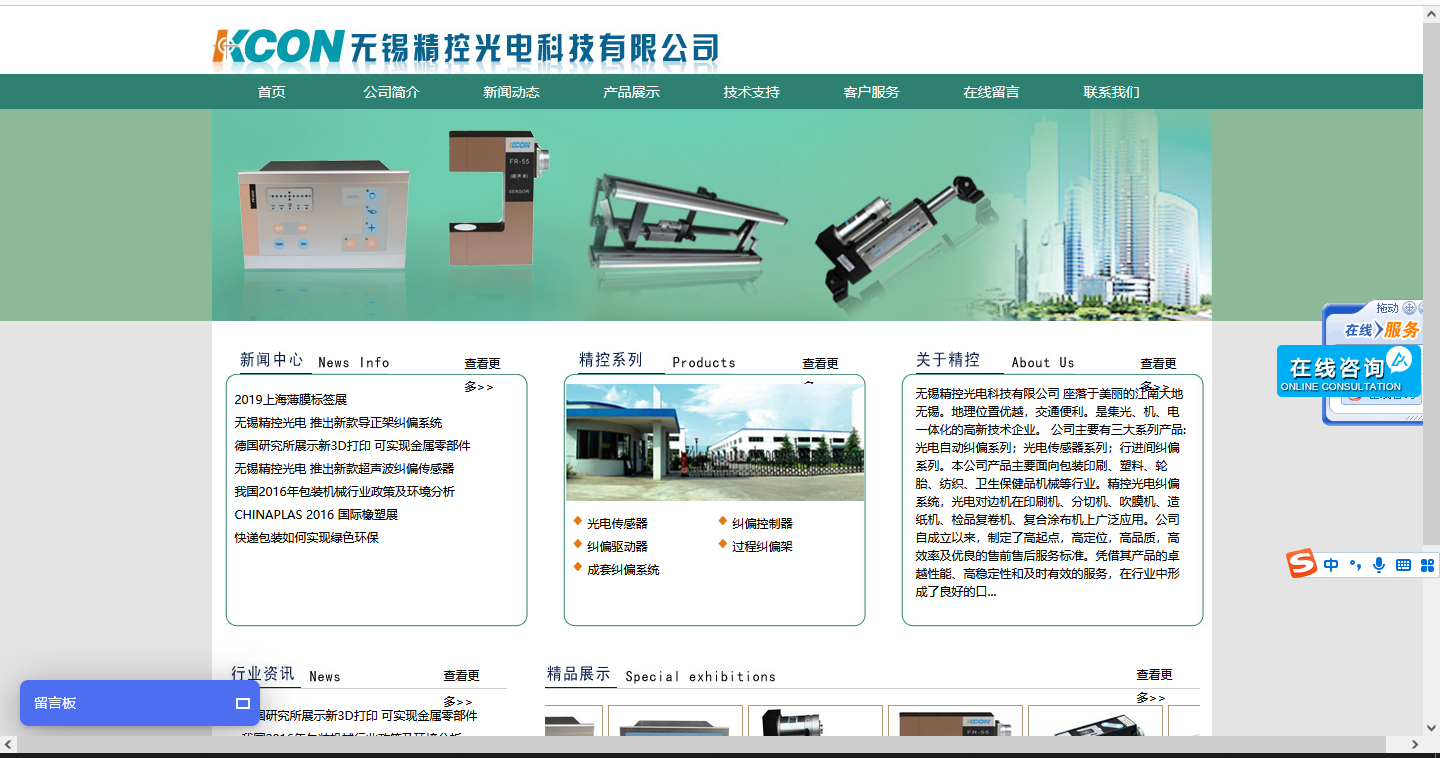Click the drag handle icon next to 拖动

click(1410, 308)
